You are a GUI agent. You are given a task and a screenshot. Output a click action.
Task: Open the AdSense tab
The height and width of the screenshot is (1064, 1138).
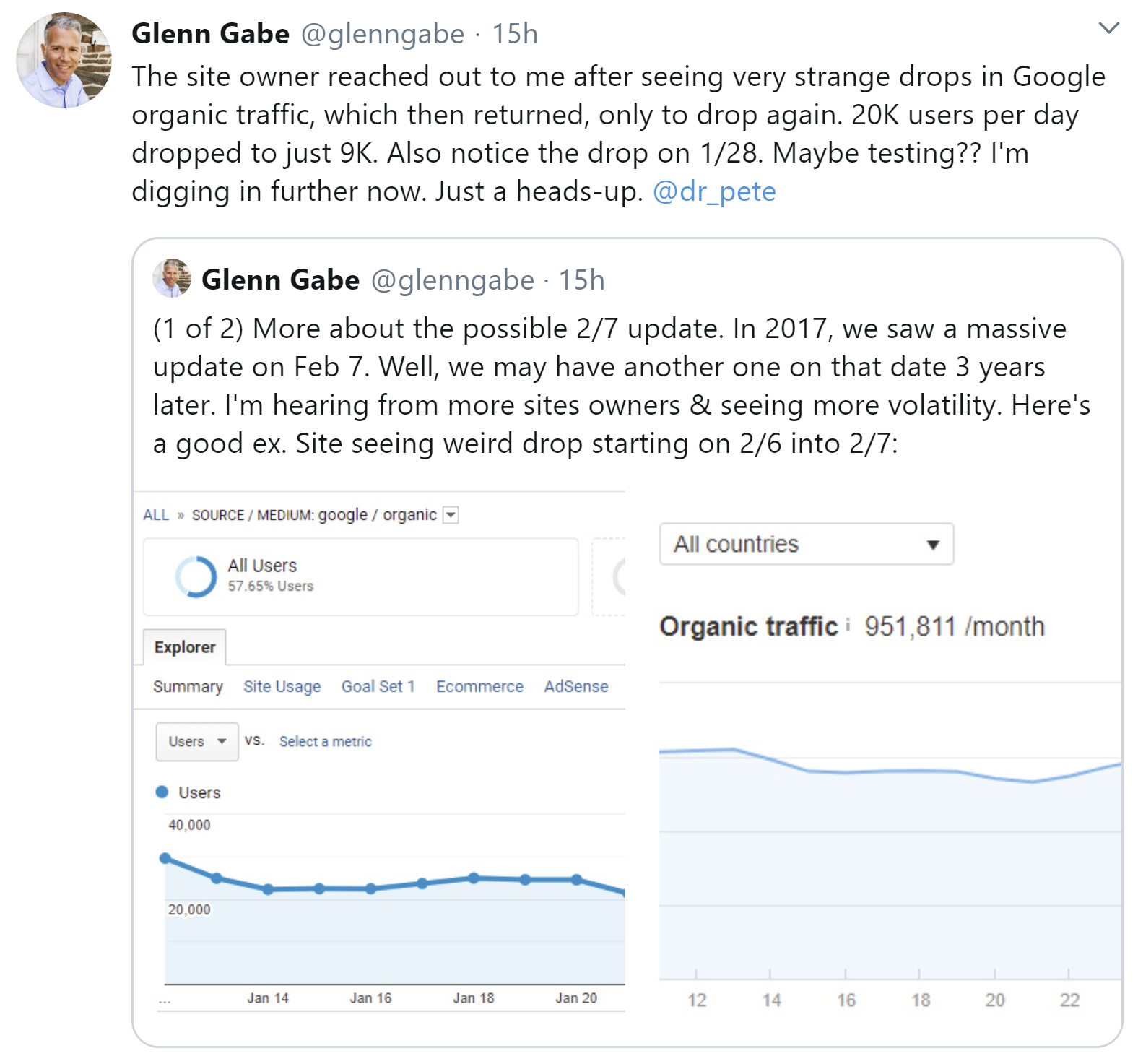coord(575,685)
